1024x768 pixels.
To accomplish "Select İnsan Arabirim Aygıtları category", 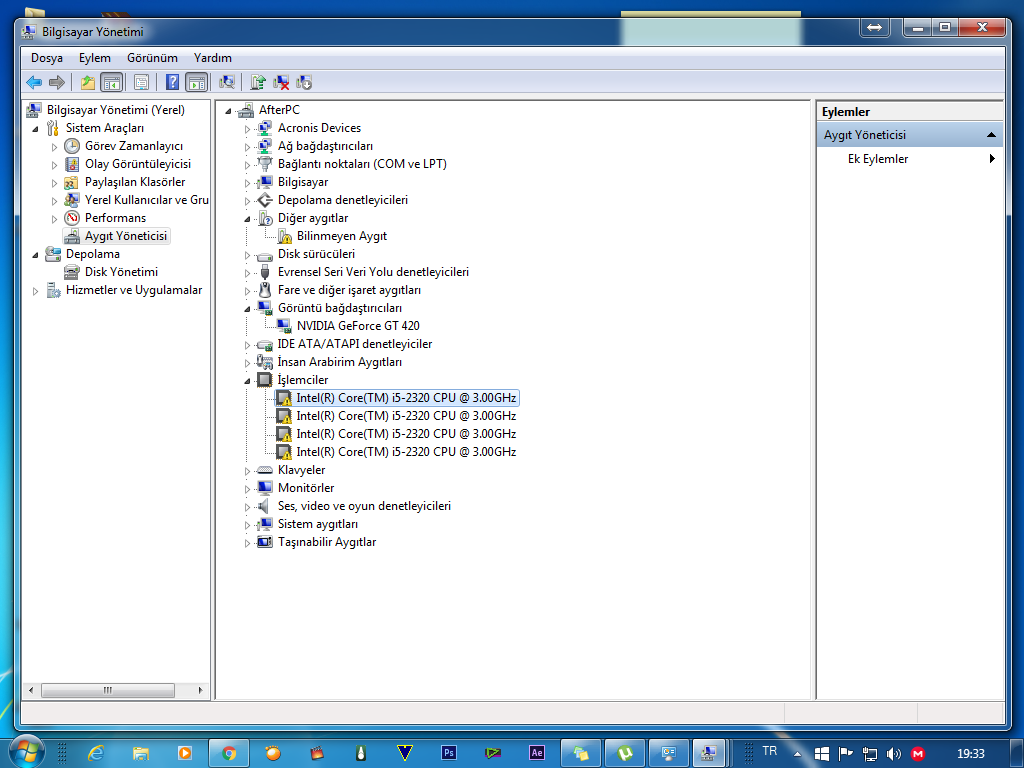I will click(340, 362).
